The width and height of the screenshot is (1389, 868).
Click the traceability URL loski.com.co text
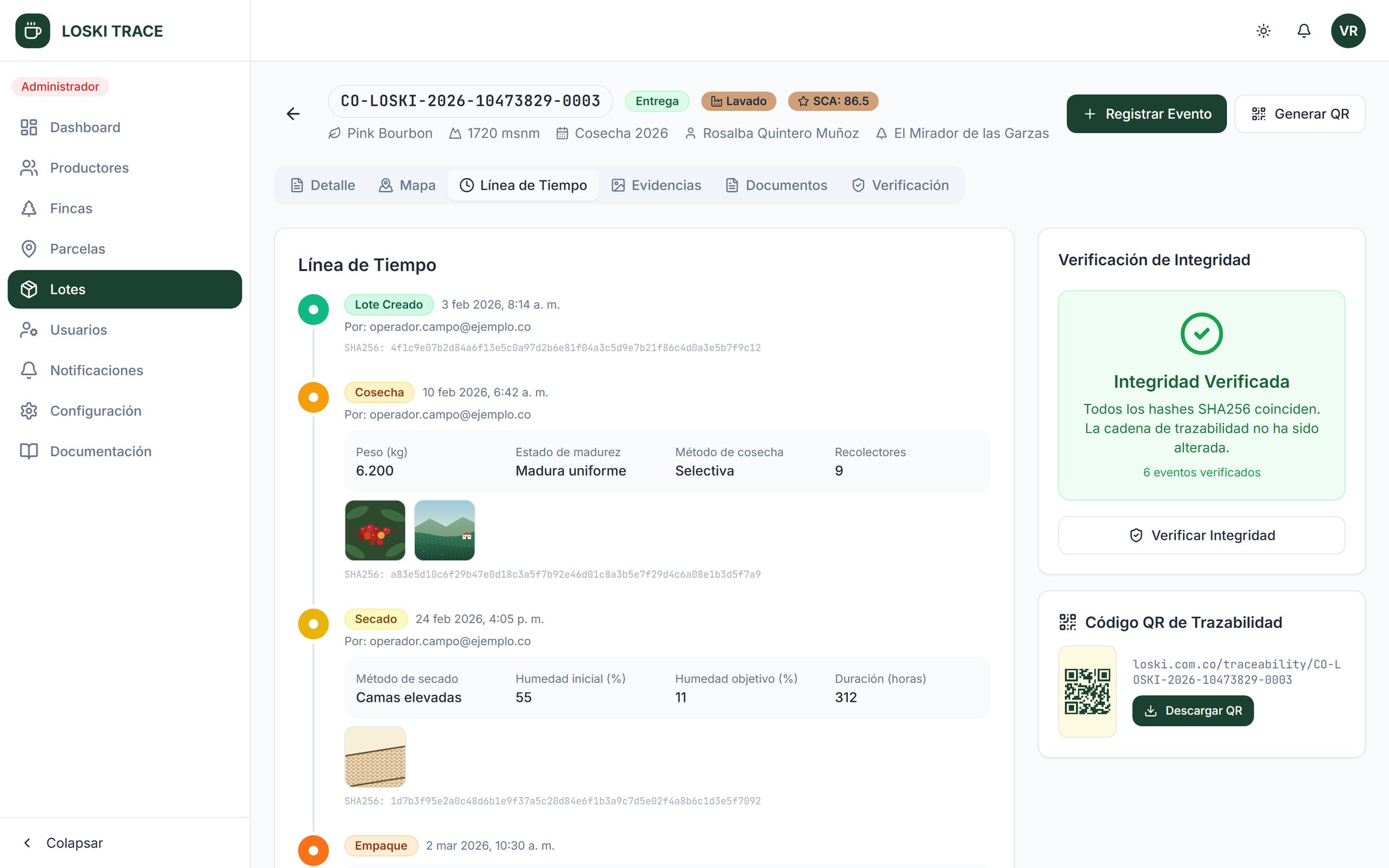tap(1236, 672)
